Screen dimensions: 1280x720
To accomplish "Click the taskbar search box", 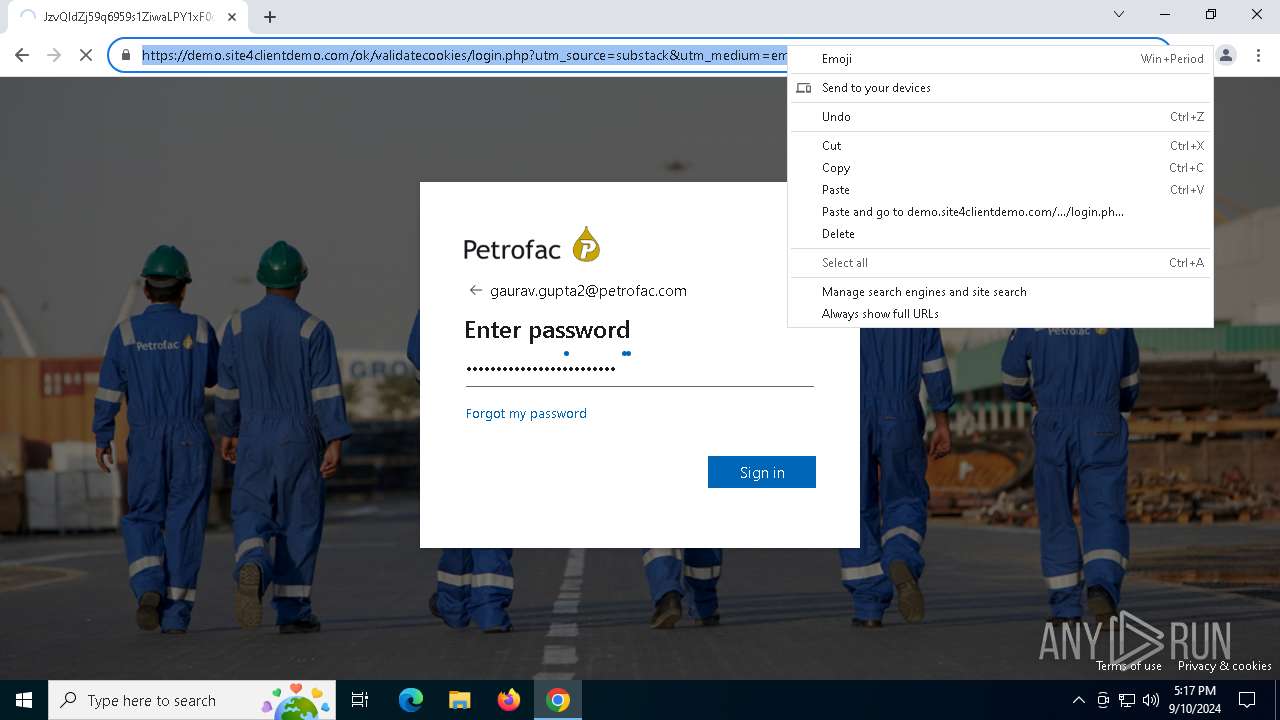I will point(192,700).
